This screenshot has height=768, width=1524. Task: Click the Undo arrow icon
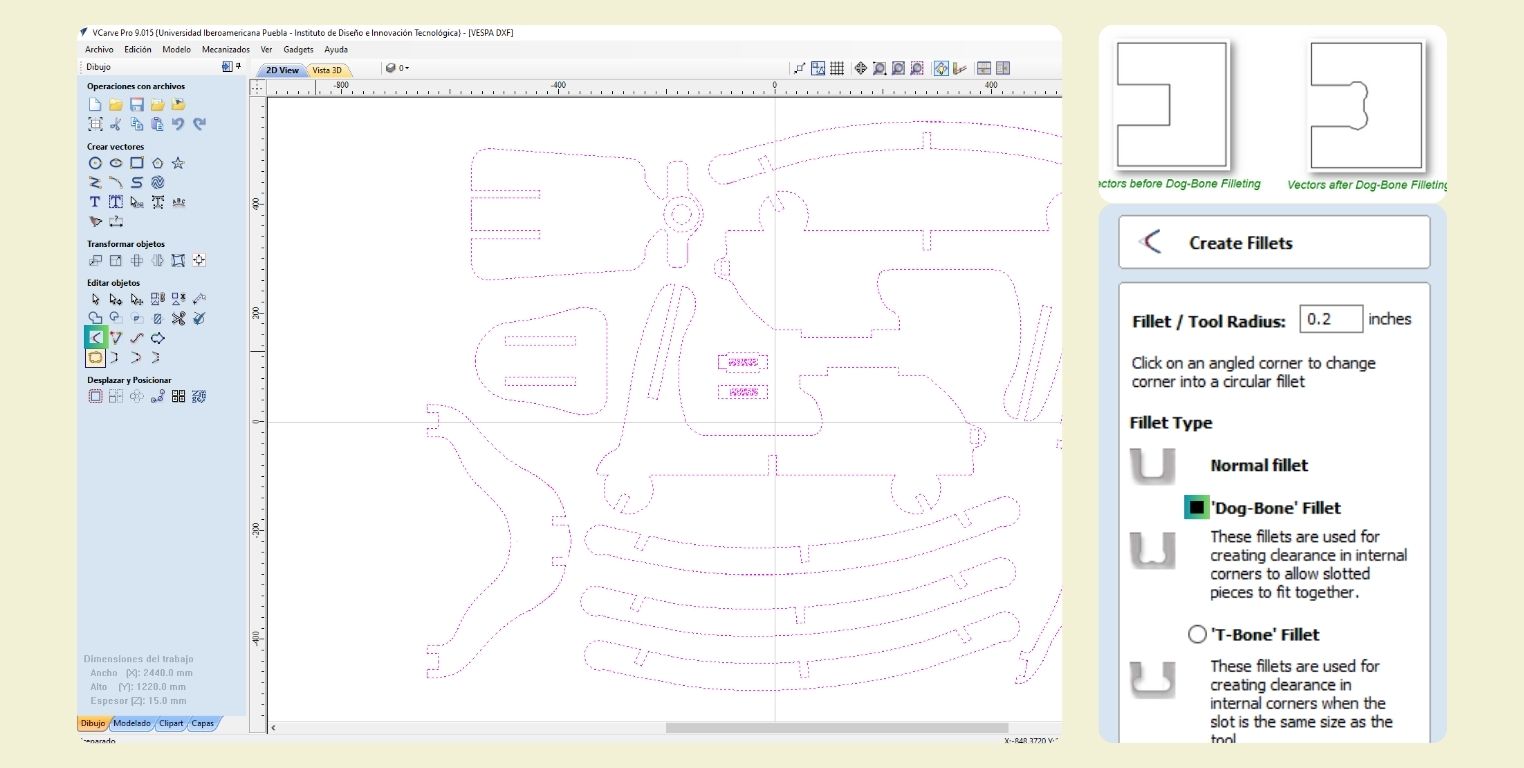(178, 124)
